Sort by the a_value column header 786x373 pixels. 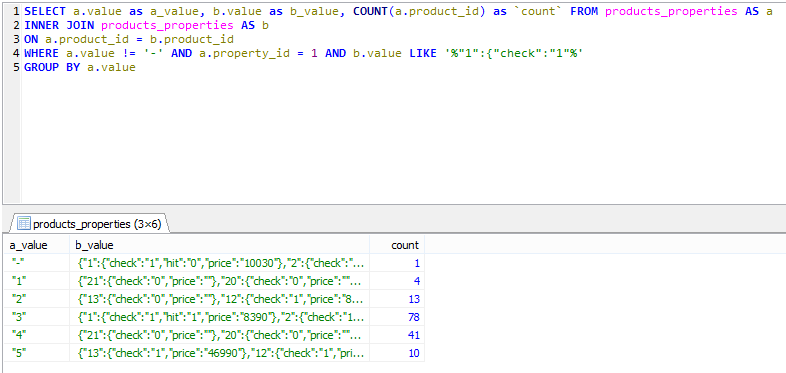tap(36, 245)
